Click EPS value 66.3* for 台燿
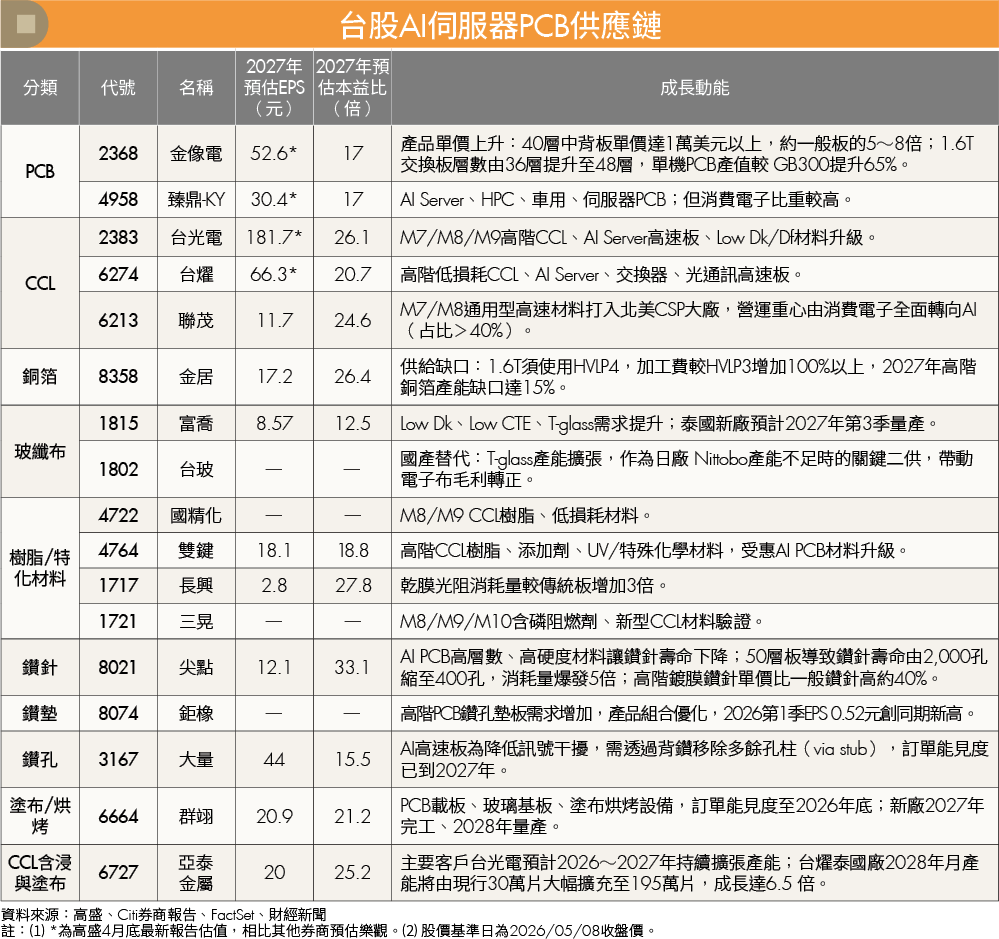This screenshot has width=999, height=939. point(274,275)
